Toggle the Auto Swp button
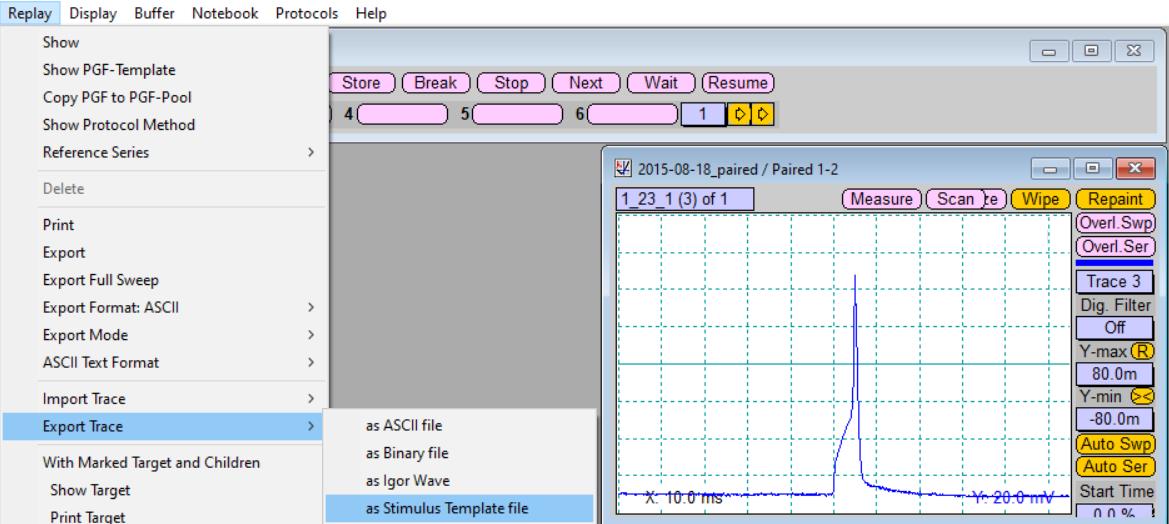This screenshot has height=524, width=1169. (1115, 444)
